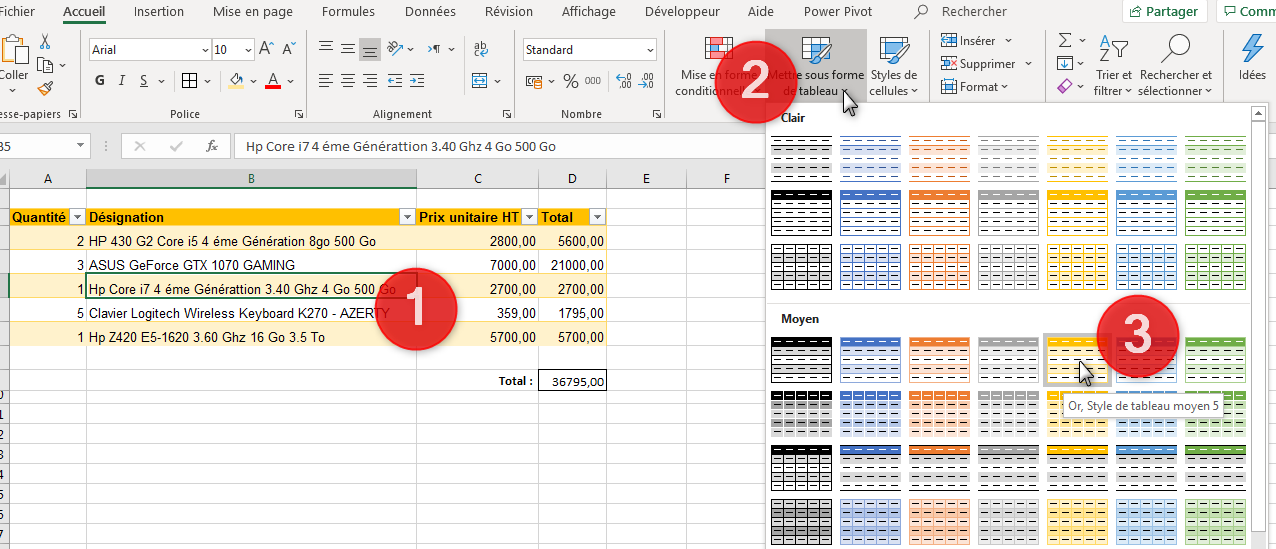Viewport: 1276px width, 549px height.
Task: Toggle align text left
Action: (x=325, y=80)
